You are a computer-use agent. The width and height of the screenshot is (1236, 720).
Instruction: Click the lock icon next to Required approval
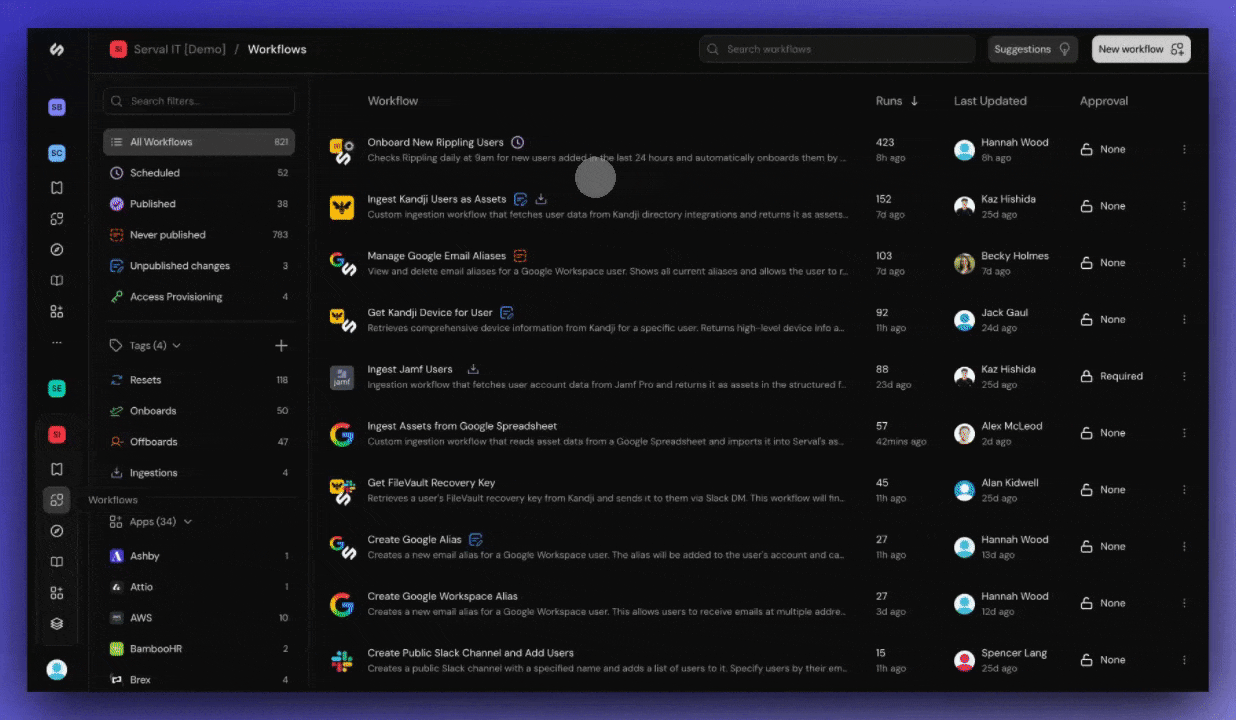coord(1089,376)
